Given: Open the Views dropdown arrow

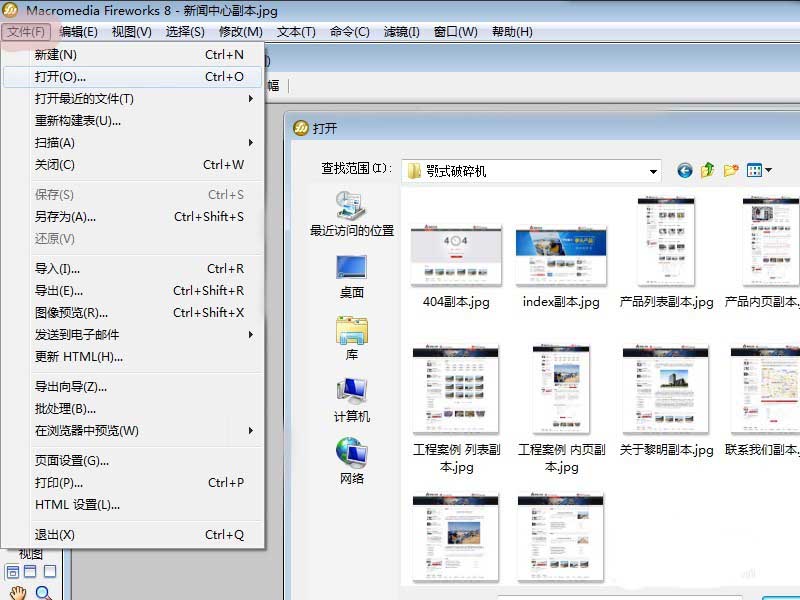Looking at the screenshot, I should [x=768, y=169].
